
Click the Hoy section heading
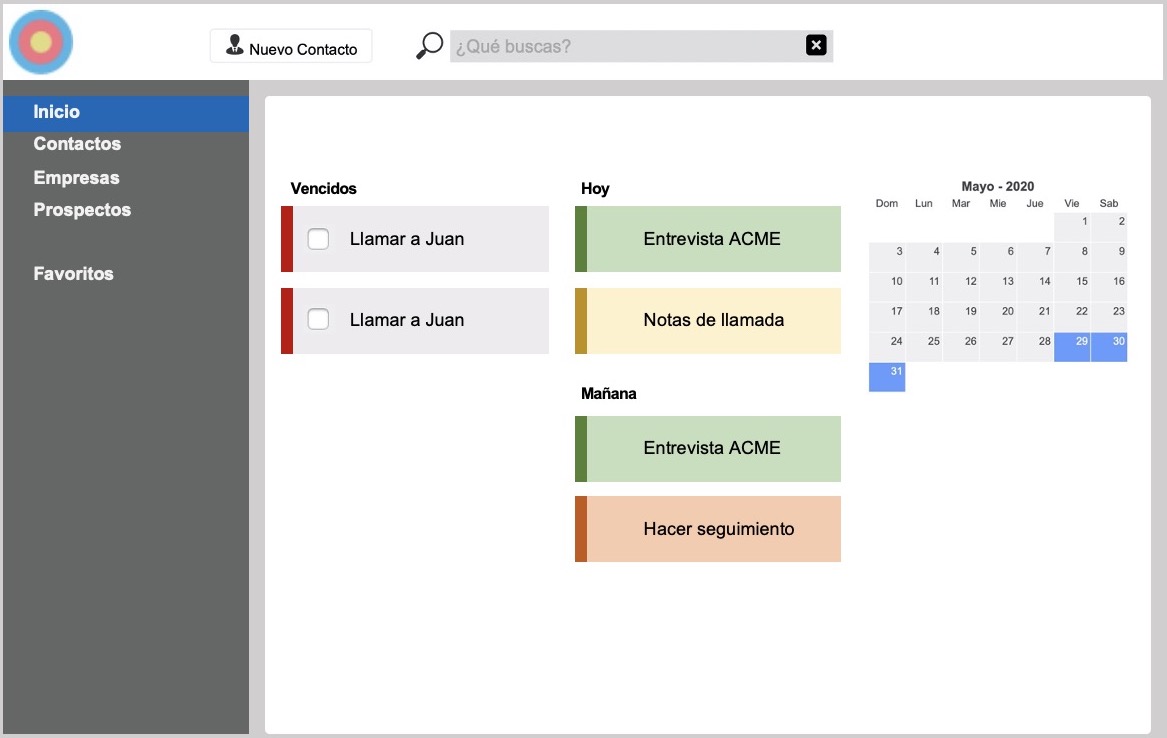595,188
